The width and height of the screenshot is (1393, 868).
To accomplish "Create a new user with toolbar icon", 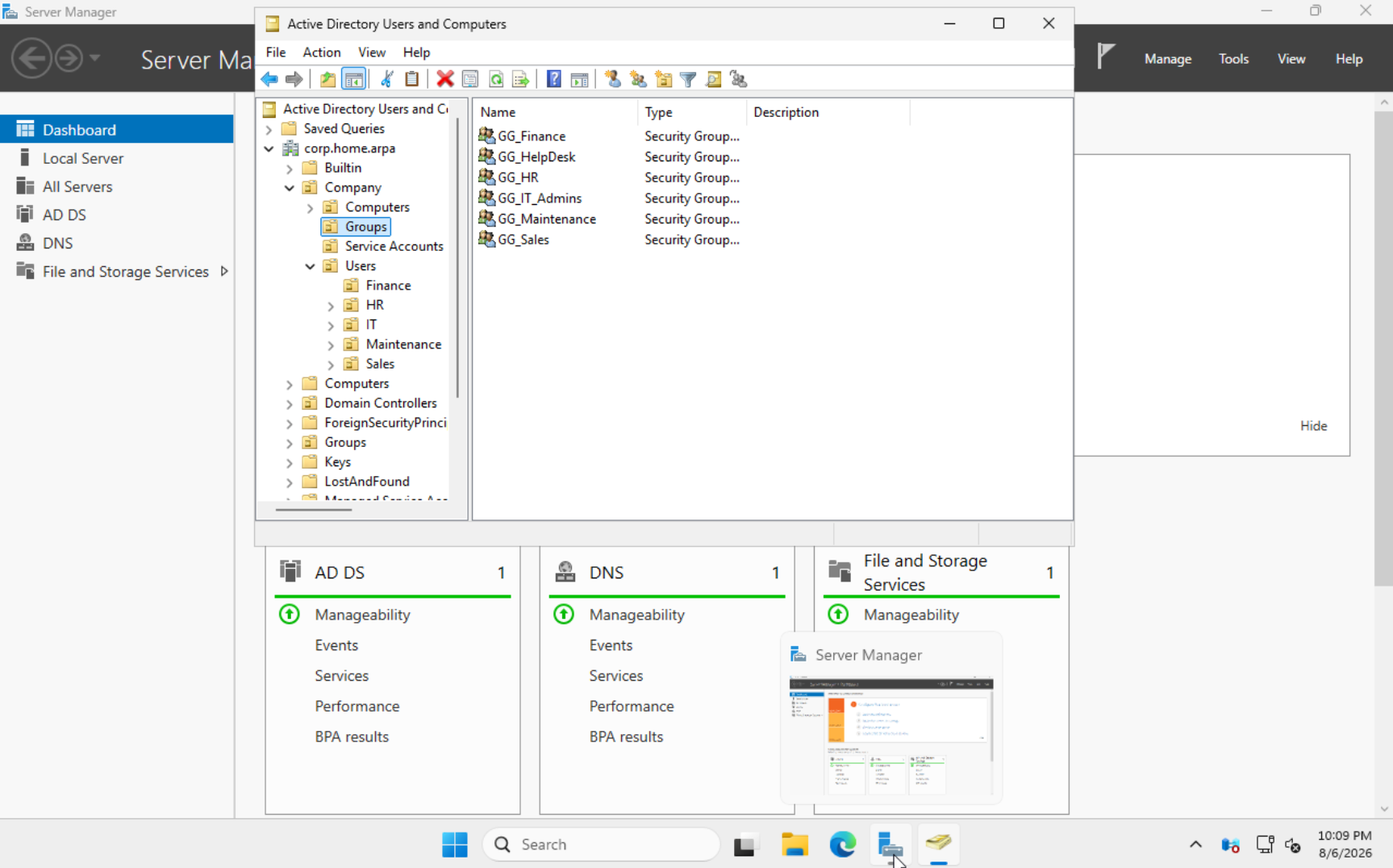I will (613, 79).
